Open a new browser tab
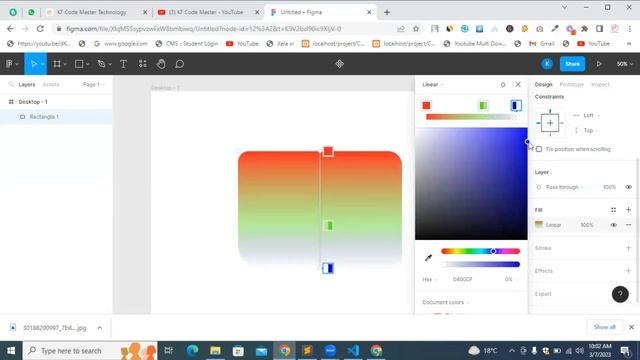This screenshot has height=360, width=640. click(x=387, y=12)
